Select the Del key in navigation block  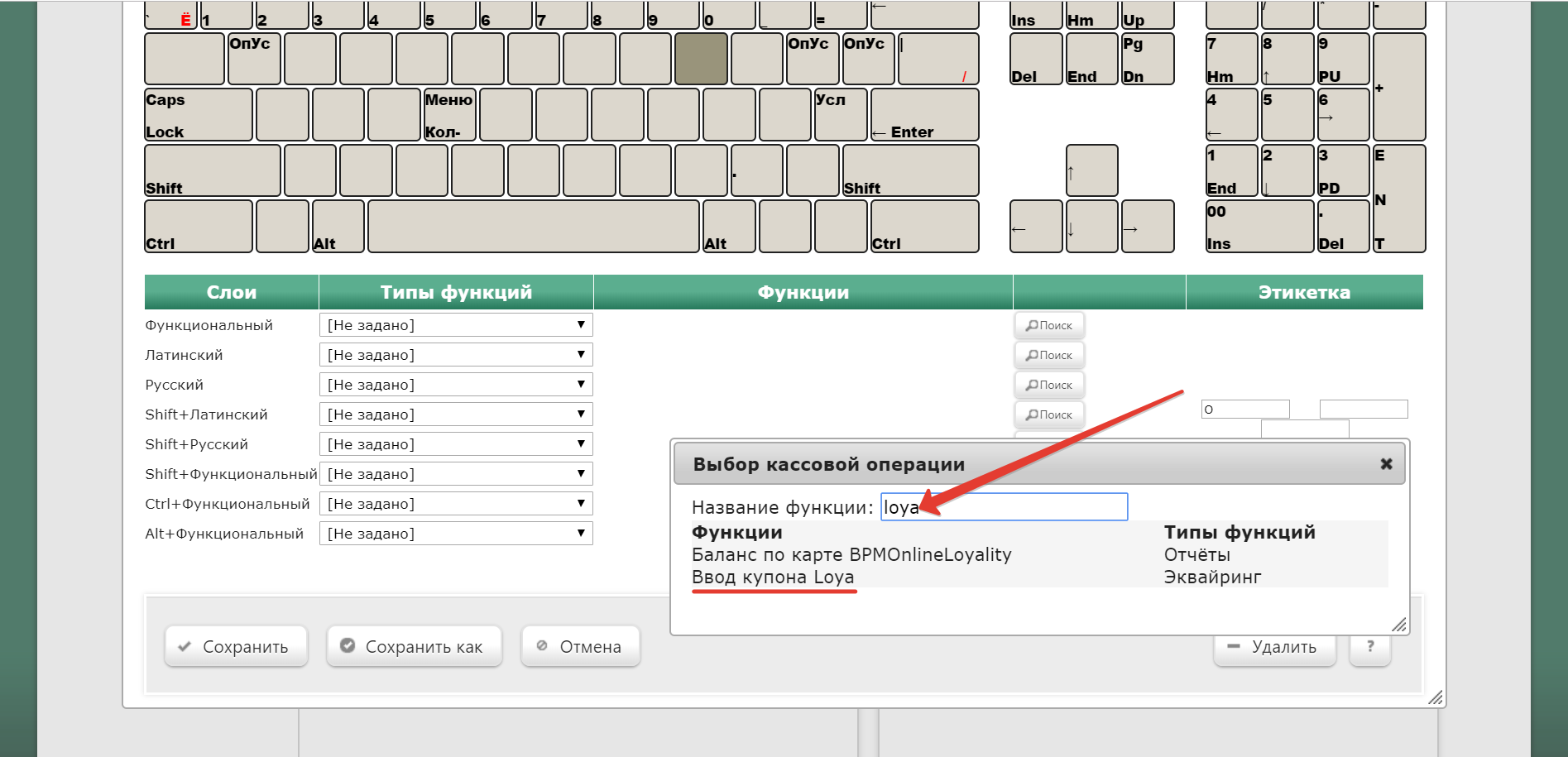point(1036,59)
